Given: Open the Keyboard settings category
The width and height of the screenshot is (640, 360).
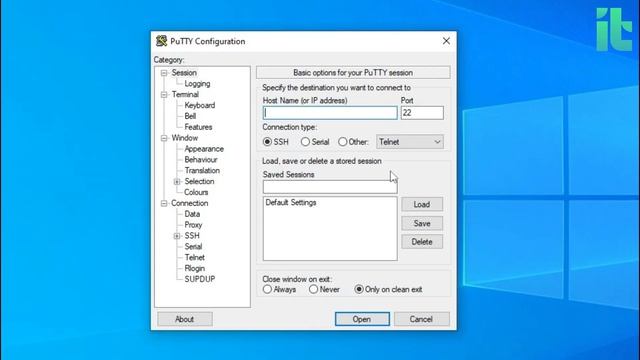Looking at the screenshot, I should tap(200, 105).
